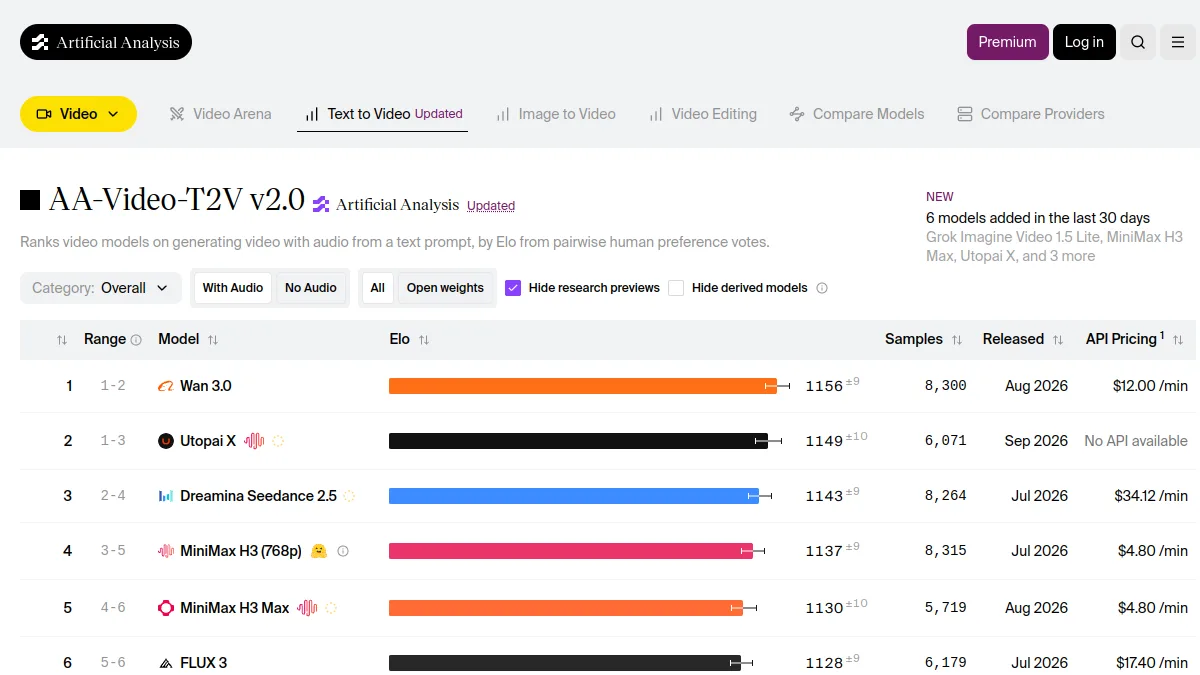
Task: Click the $17.40 /min pricing cell
Action: [1153, 663]
